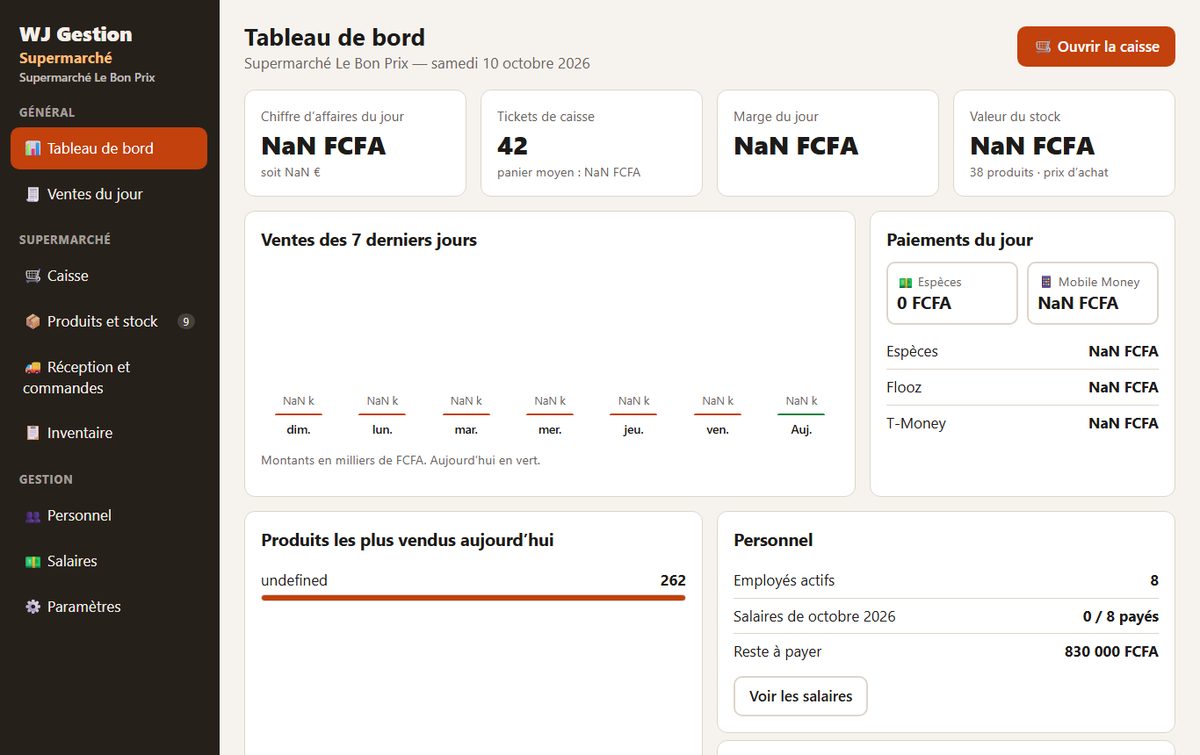Navigate to Réception et commandes
The image size is (1200, 755).
click(109, 377)
